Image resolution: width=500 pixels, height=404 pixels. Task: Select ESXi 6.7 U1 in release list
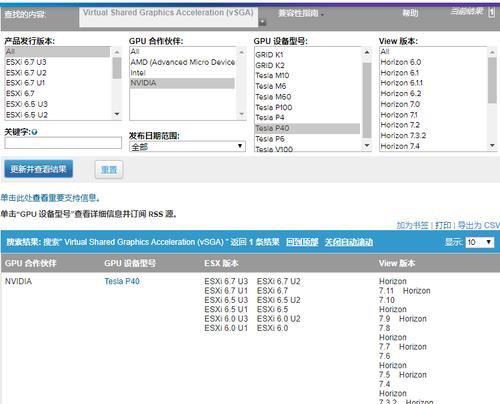point(57,83)
